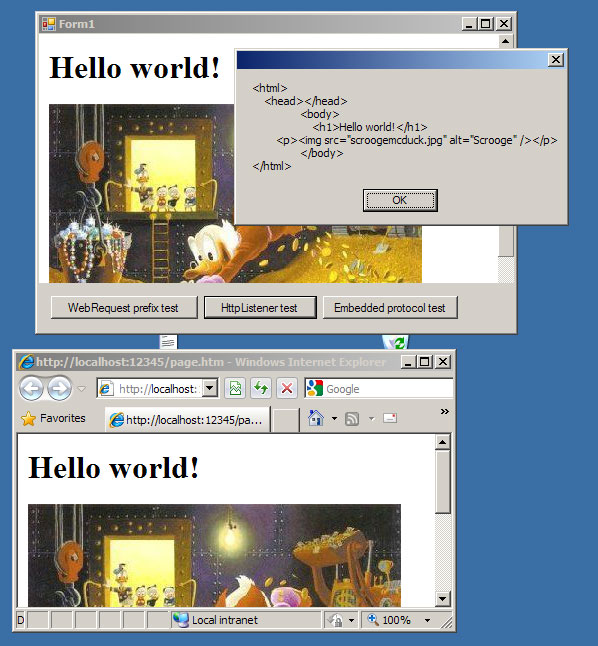The image size is (598, 646).
Task: Click the IE page scrollbar down arrow
Action: (442, 598)
